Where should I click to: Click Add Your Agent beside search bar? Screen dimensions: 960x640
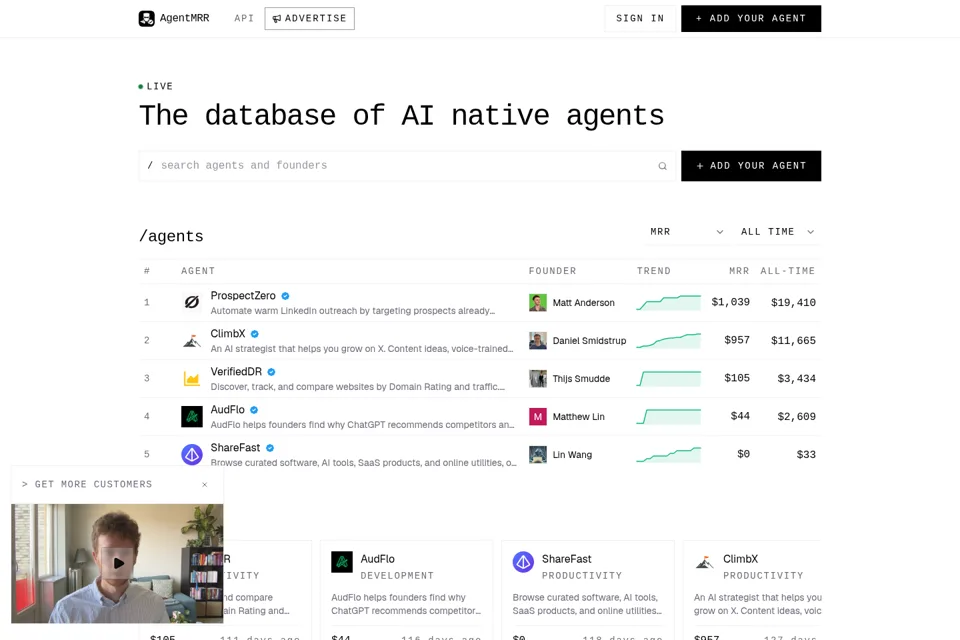[x=751, y=166]
